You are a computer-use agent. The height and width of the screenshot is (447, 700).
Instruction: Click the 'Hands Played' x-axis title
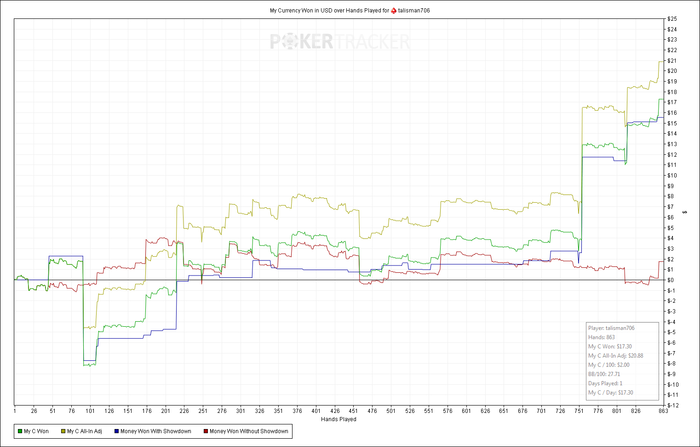338,419
